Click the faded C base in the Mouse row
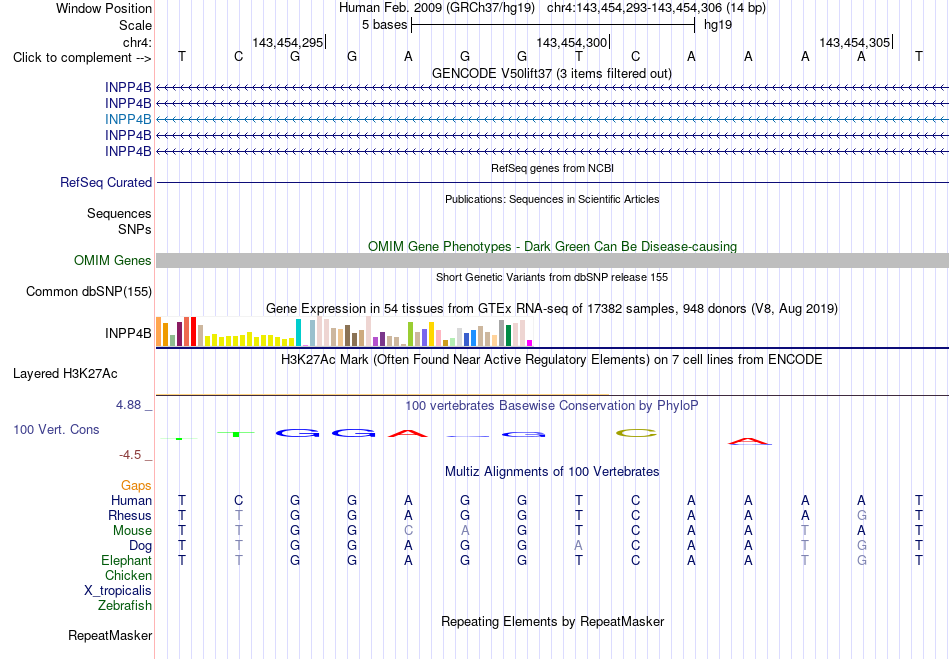 [x=408, y=531]
